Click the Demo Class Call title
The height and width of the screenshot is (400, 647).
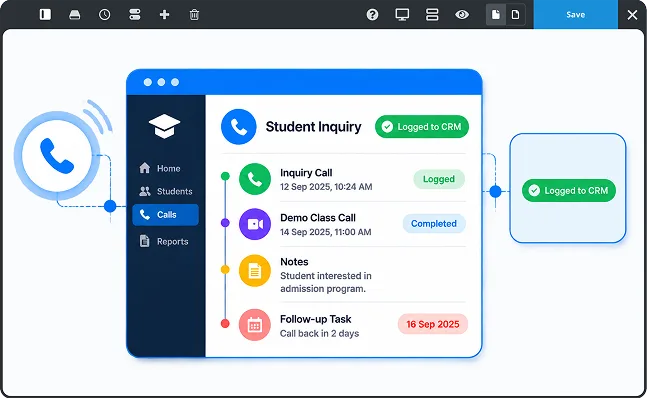[x=318, y=218]
